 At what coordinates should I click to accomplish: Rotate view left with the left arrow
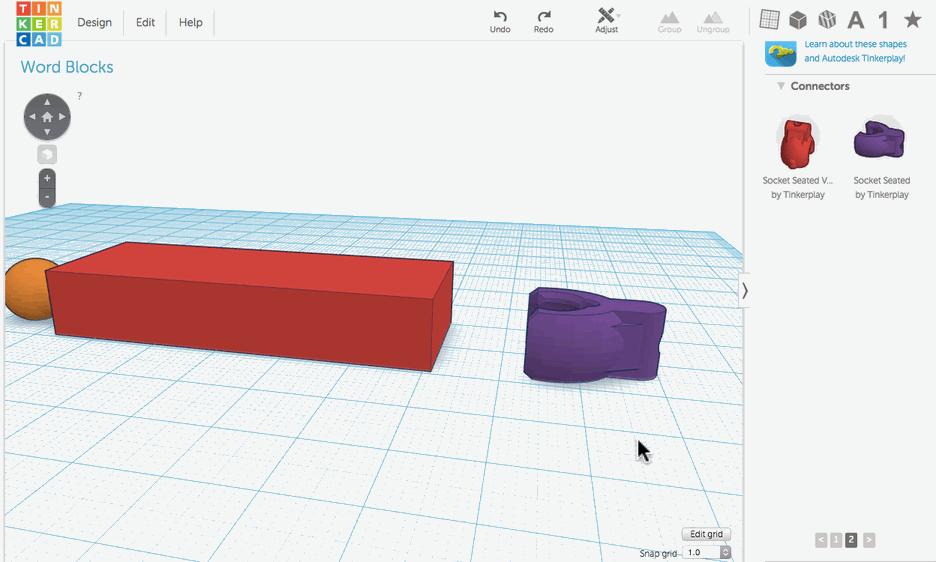(x=32, y=117)
